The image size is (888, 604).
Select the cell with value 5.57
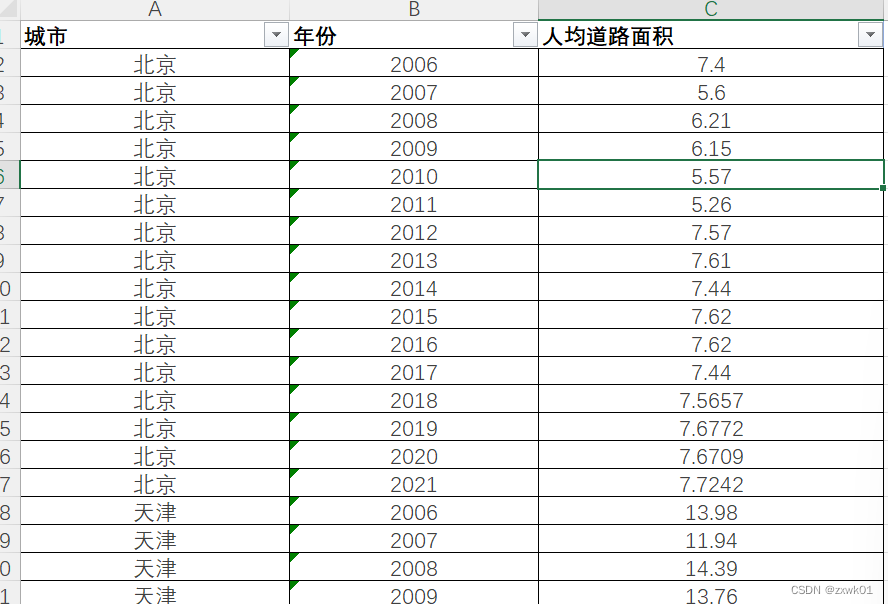[711, 175]
